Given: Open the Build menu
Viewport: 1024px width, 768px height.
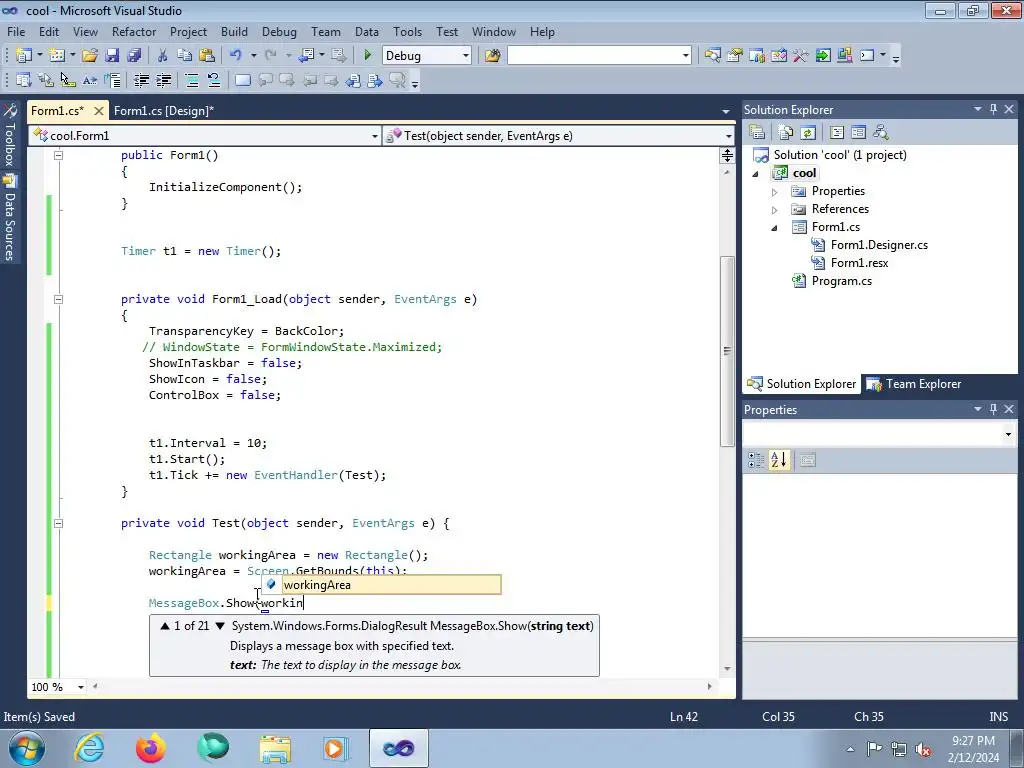Looking at the screenshot, I should [x=234, y=31].
